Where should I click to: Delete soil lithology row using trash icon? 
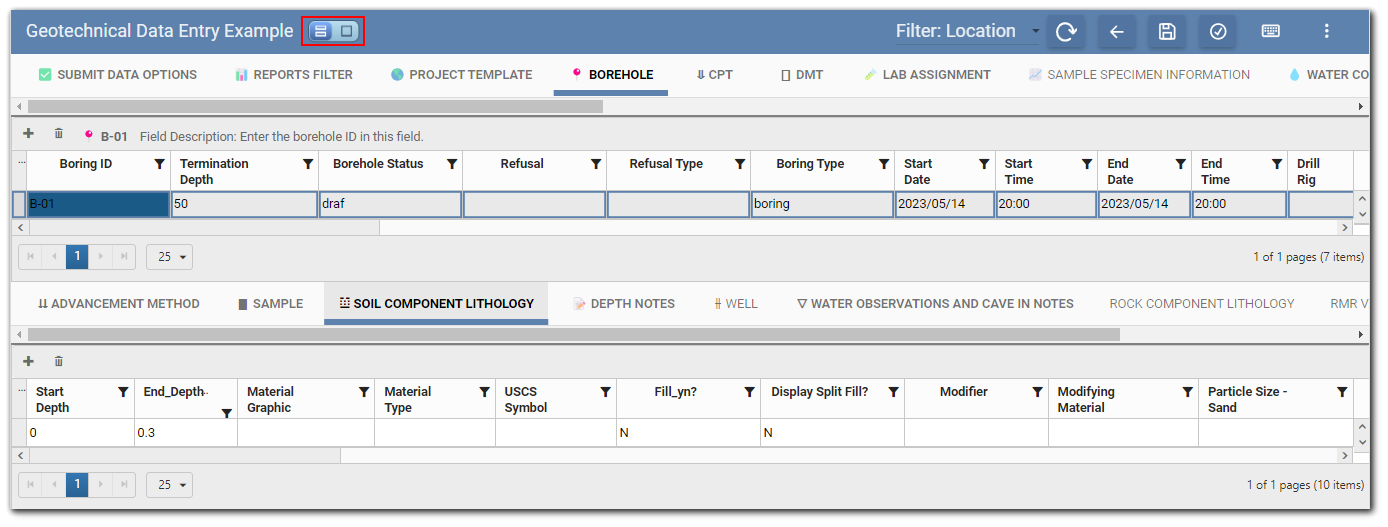click(x=59, y=361)
